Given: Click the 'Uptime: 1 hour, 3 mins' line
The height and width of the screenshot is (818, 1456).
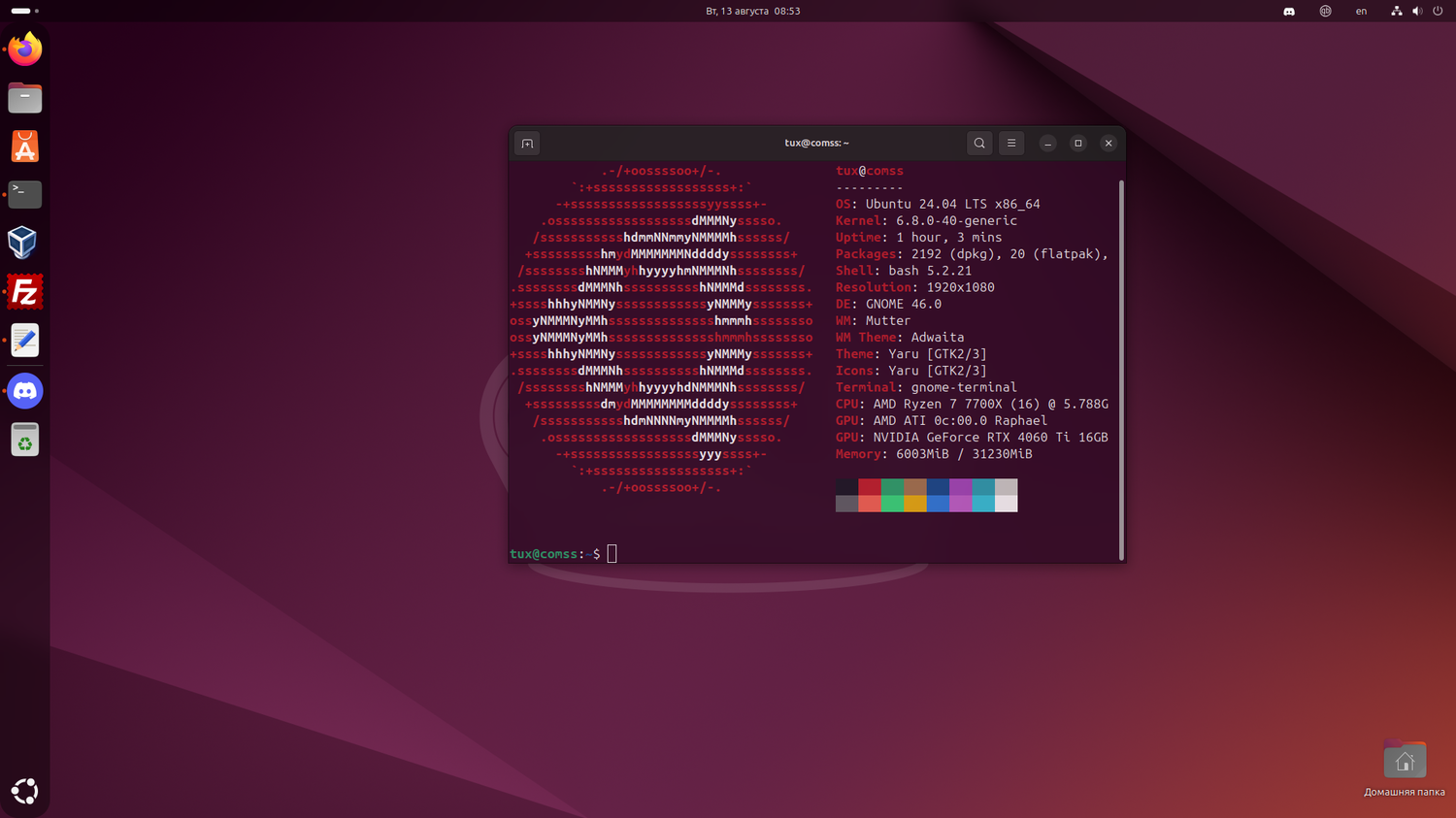Looking at the screenshot, I should coord(919,238).
